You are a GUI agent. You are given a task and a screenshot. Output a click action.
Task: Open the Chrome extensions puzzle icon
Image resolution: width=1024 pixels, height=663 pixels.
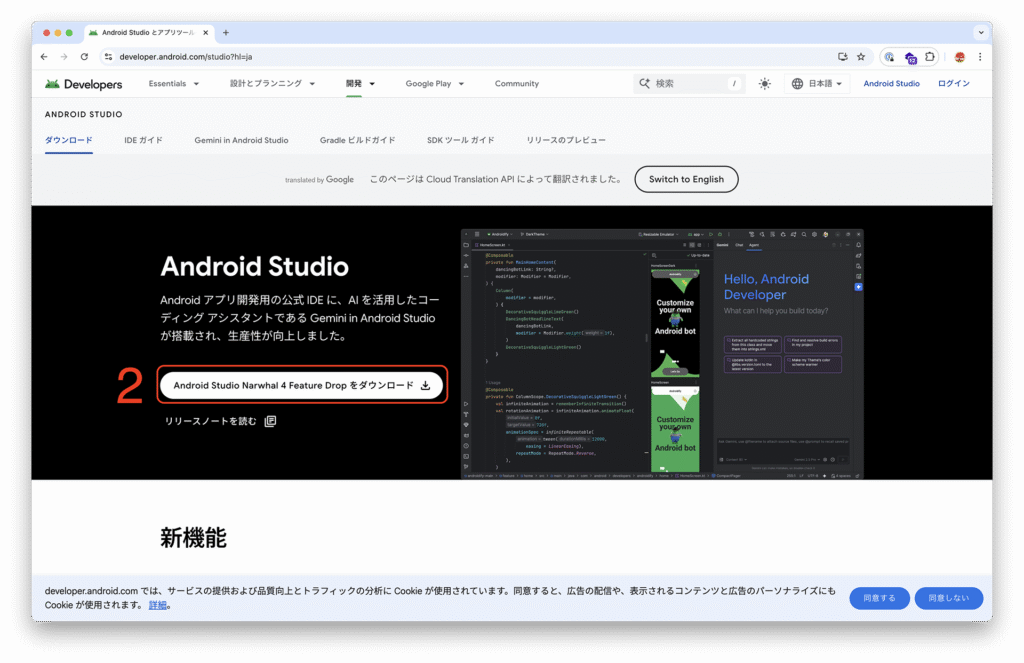[930, 57]
